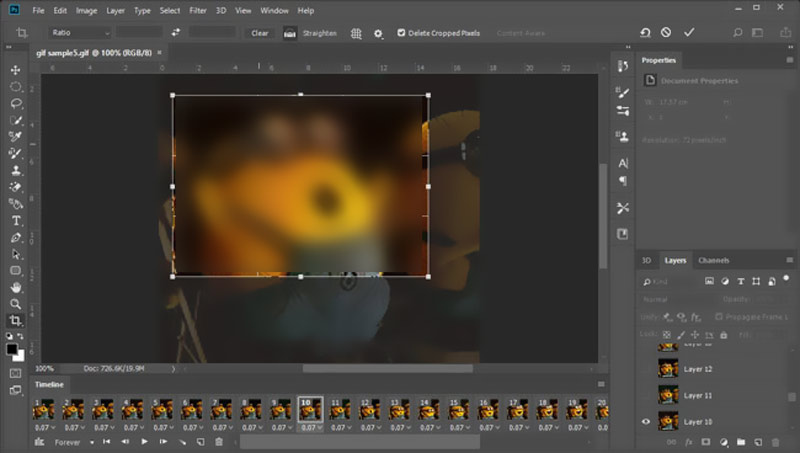The image size is (800, 453).
Task: Delete layer using trash icon
Action: pos(776,442)
